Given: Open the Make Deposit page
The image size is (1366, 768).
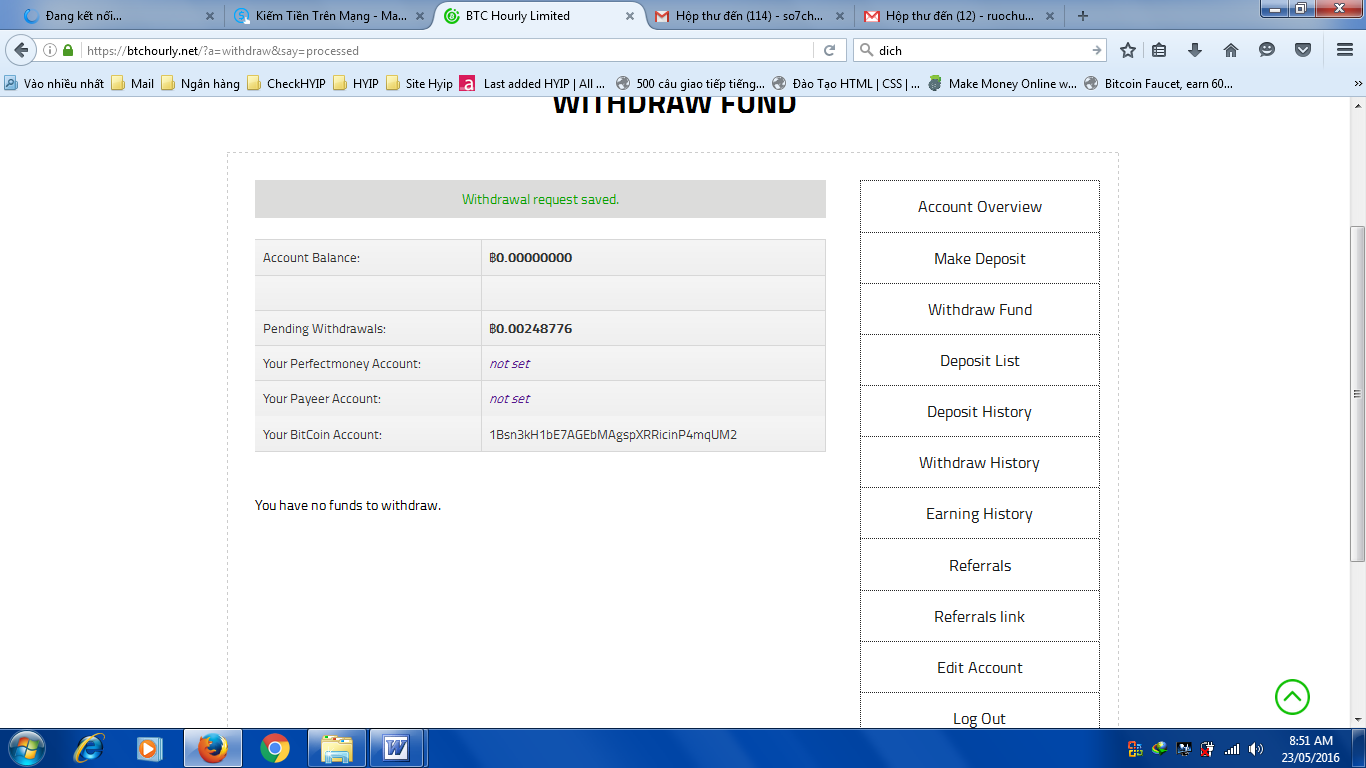Looking at the screenshot, I should (x=980, y=259).
